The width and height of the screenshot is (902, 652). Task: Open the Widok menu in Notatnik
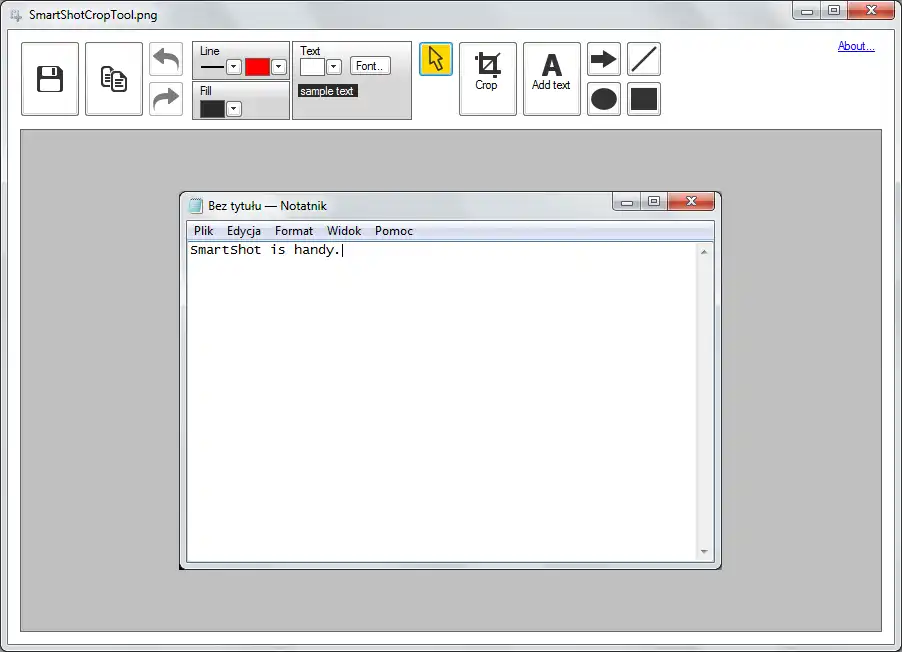pos(344,231)
